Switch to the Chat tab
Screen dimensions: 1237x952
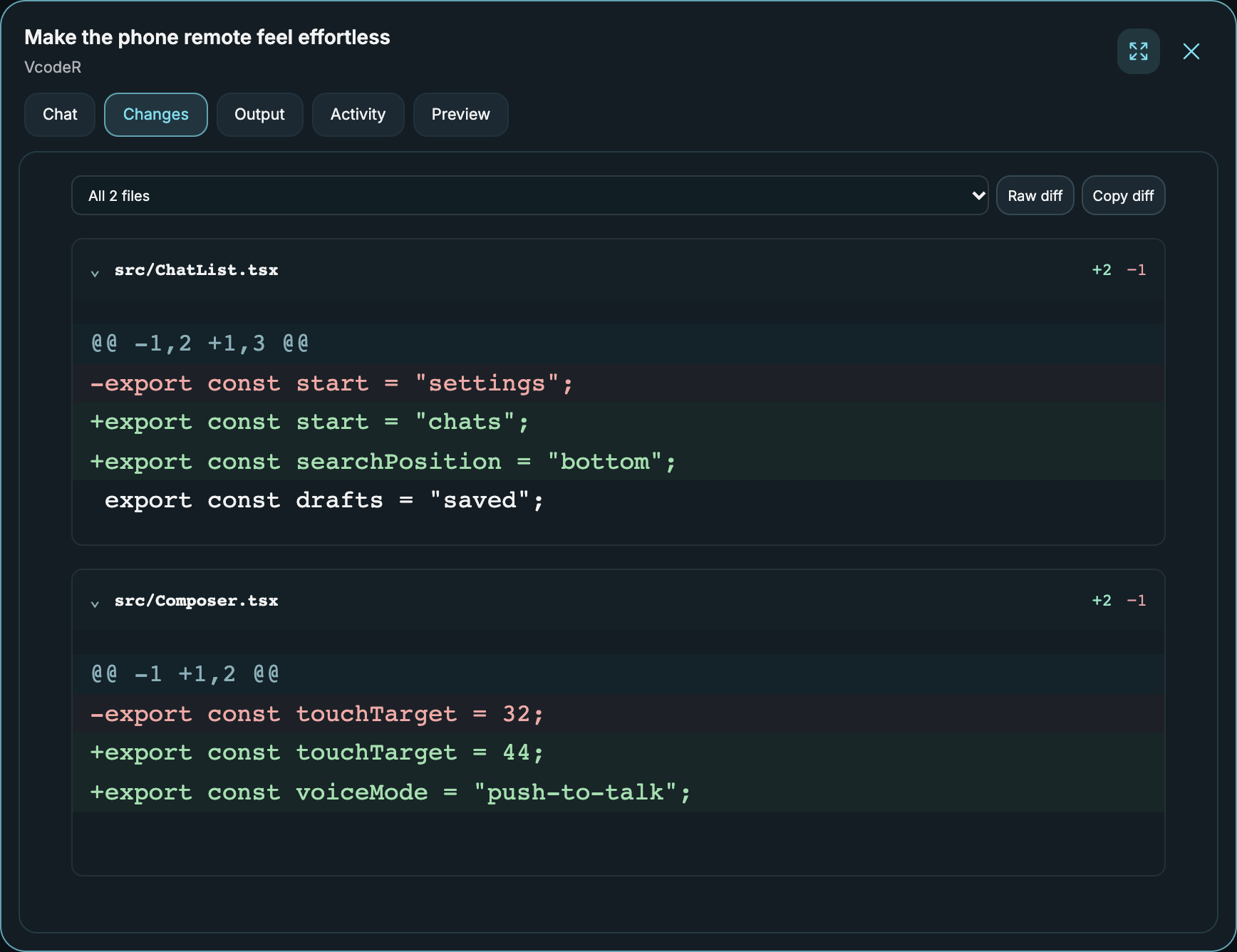point(60,115)
